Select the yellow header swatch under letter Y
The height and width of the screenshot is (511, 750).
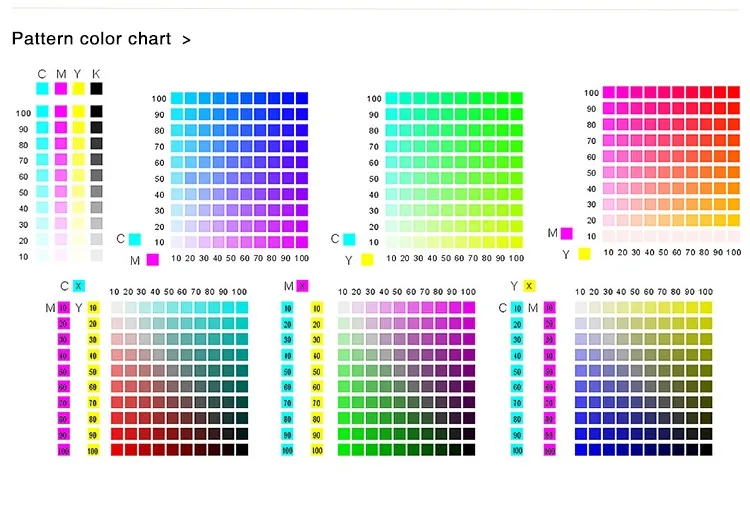[x=78, y=89]
